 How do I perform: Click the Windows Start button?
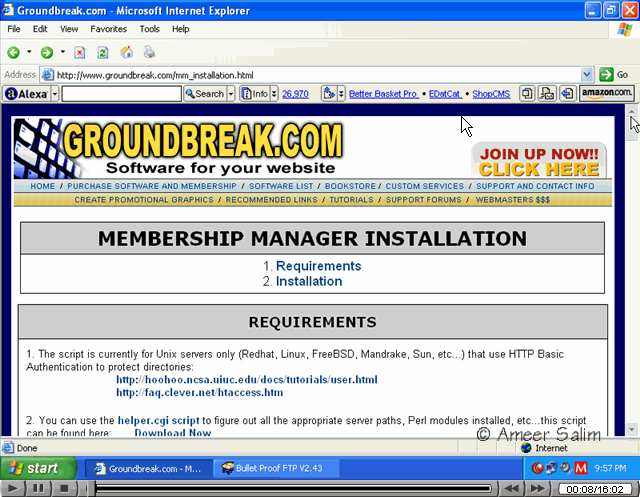coord(38,468)
